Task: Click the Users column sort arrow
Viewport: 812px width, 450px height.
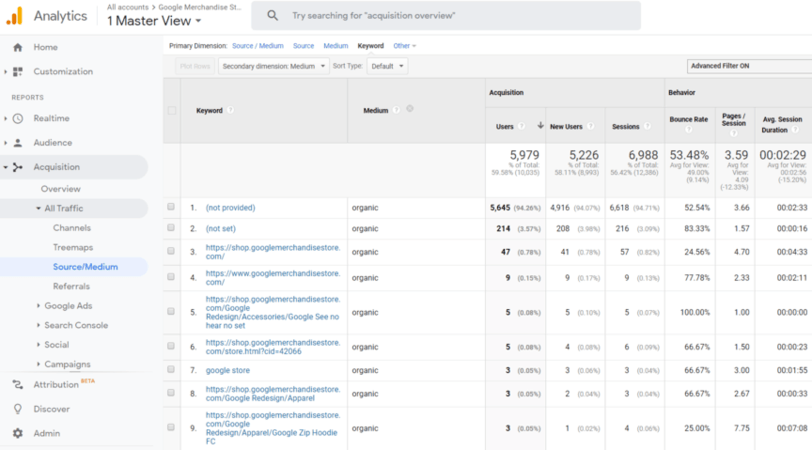Action: click(540, 125)
